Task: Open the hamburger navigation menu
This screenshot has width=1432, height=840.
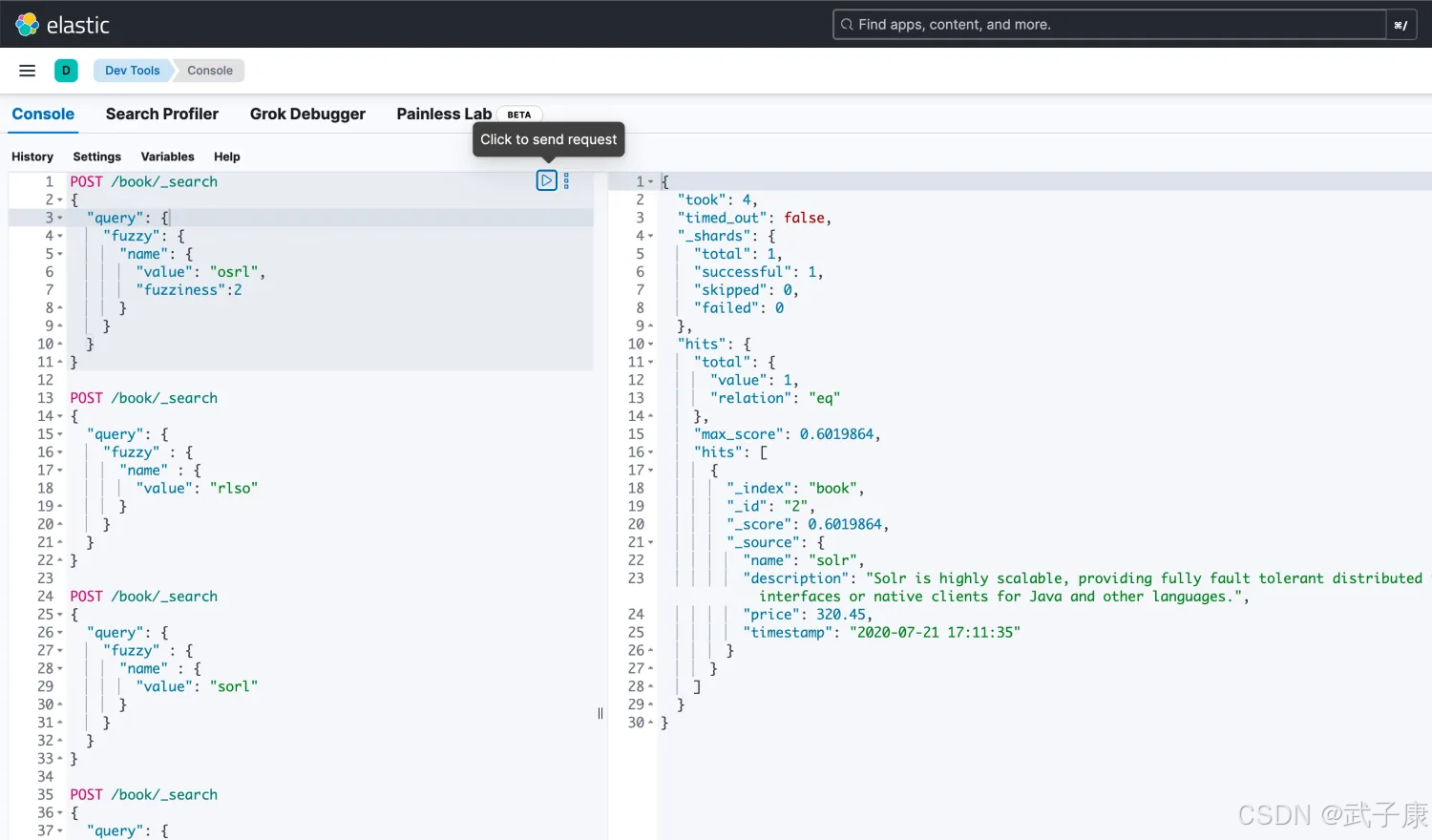Action: pyautogui.click(x=28, y=71)
